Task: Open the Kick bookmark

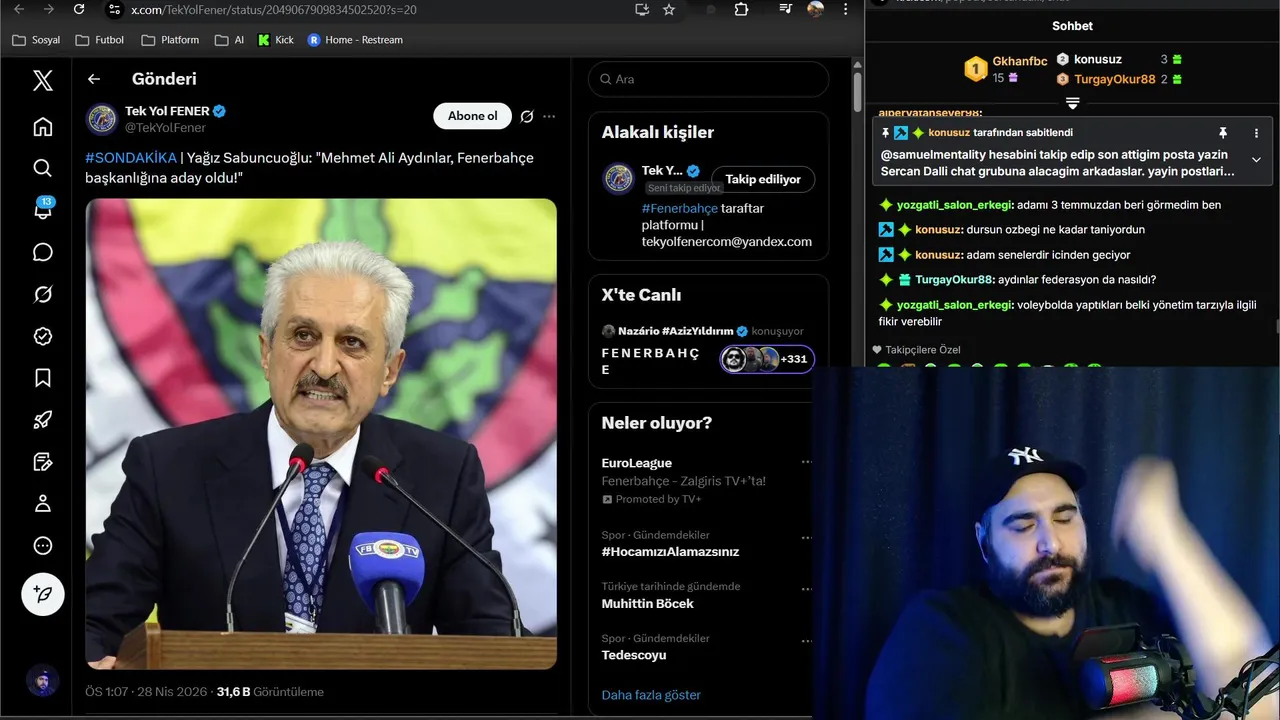Action: [276, 40]
